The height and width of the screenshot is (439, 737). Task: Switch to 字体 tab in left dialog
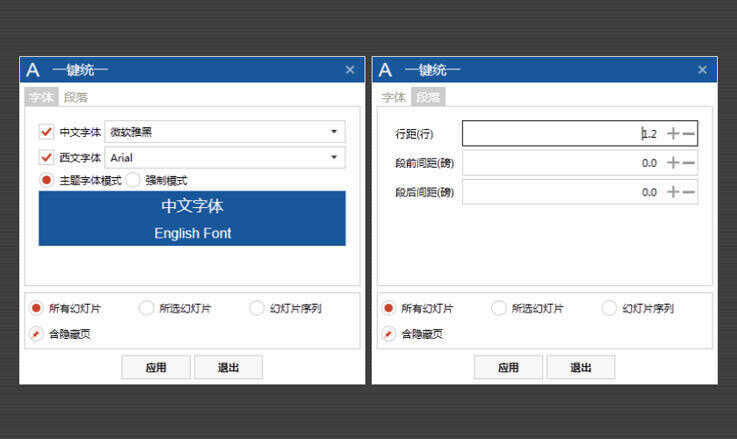[41, 97]
